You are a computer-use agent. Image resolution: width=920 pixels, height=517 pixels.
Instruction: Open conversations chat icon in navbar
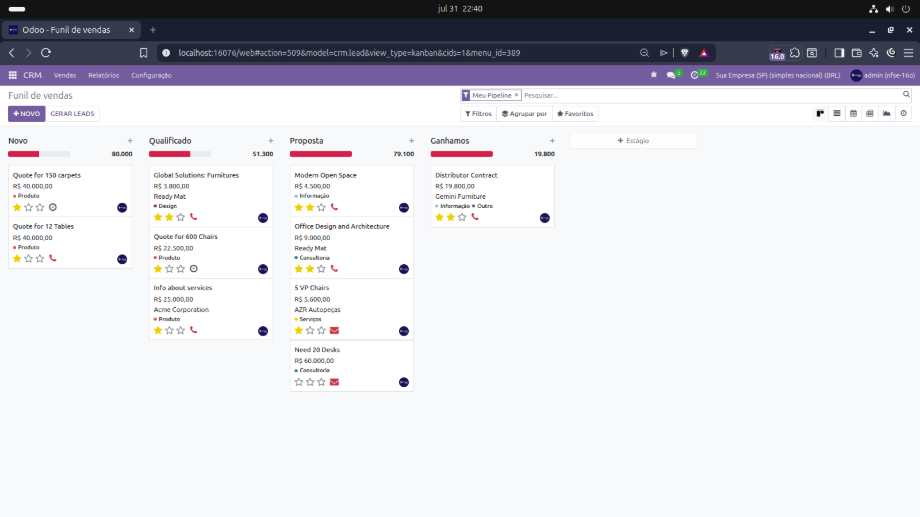point(671,75)
